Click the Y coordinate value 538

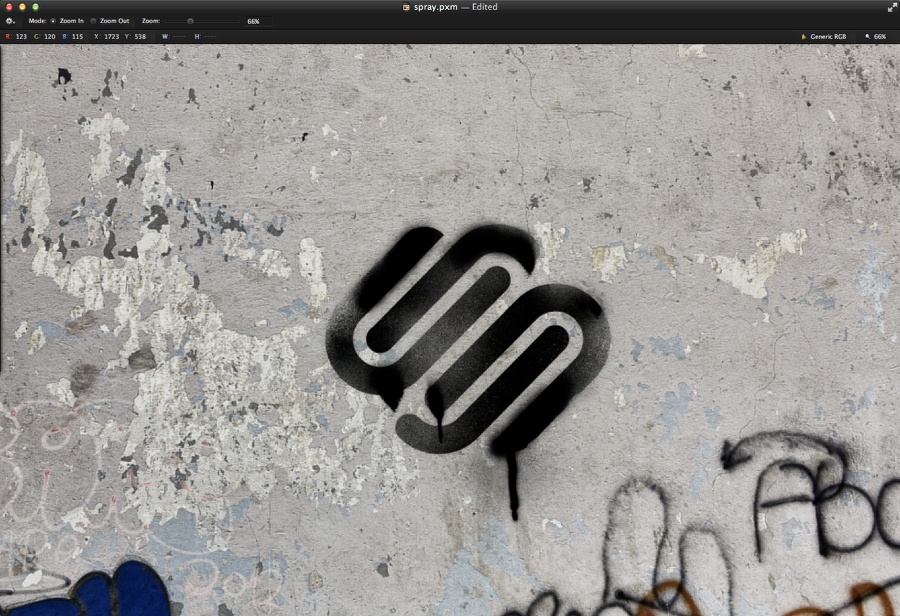coord(140,37)
